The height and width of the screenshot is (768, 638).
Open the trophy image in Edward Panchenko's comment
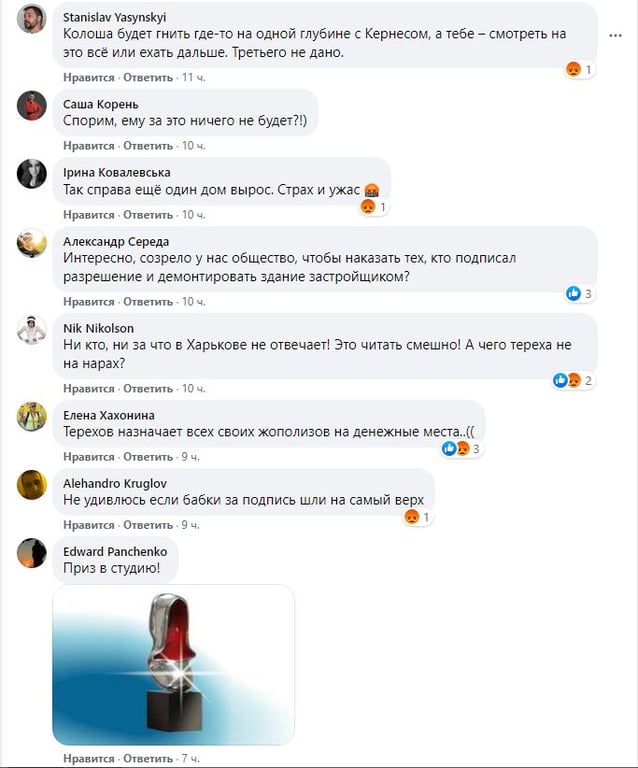pyautogui.click(x=173, y=665)
